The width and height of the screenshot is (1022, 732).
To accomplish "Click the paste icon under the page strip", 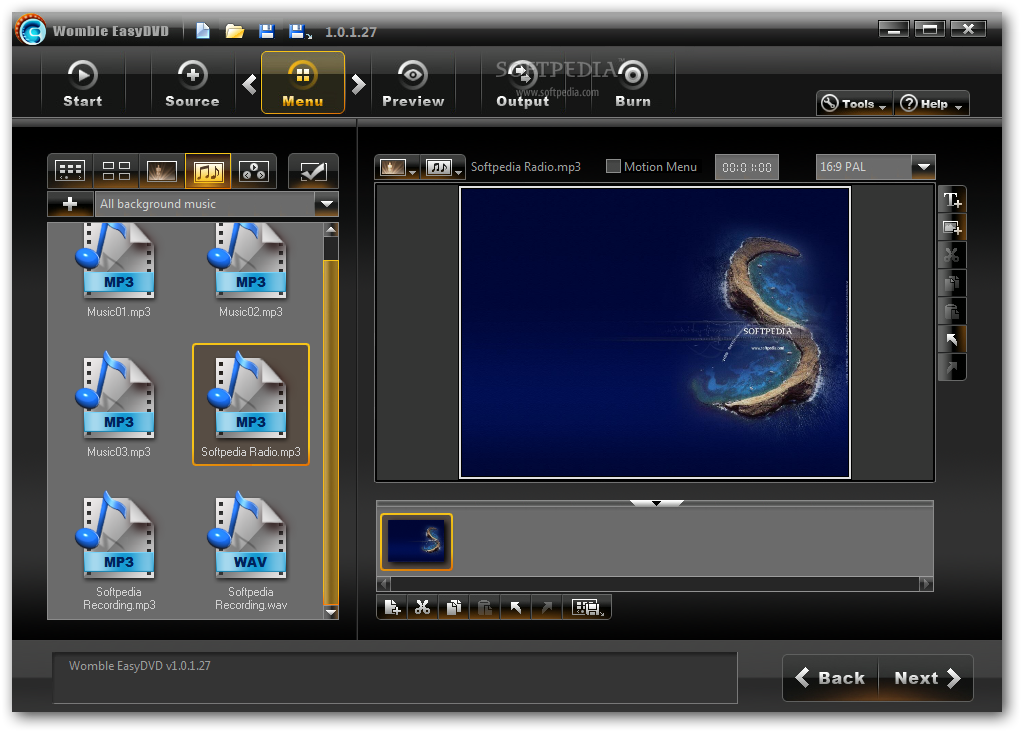I will click(484, 608).
